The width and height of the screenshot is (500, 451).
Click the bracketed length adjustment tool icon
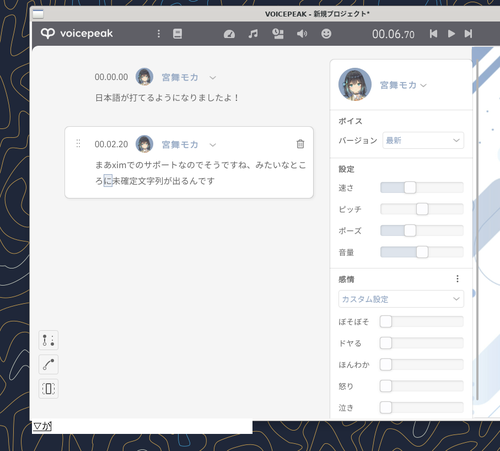tap(49, 389)
